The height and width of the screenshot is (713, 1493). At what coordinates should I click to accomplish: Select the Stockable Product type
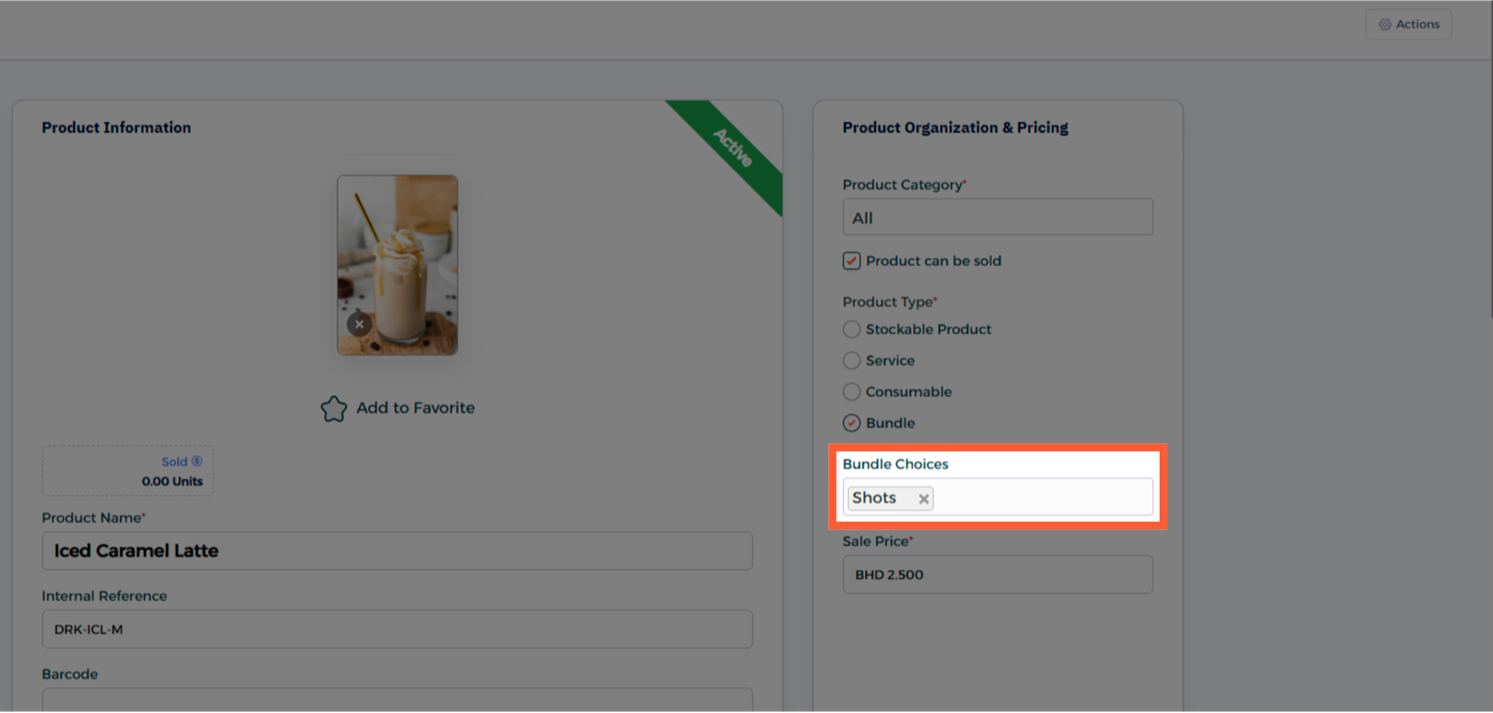coord(852,329)
